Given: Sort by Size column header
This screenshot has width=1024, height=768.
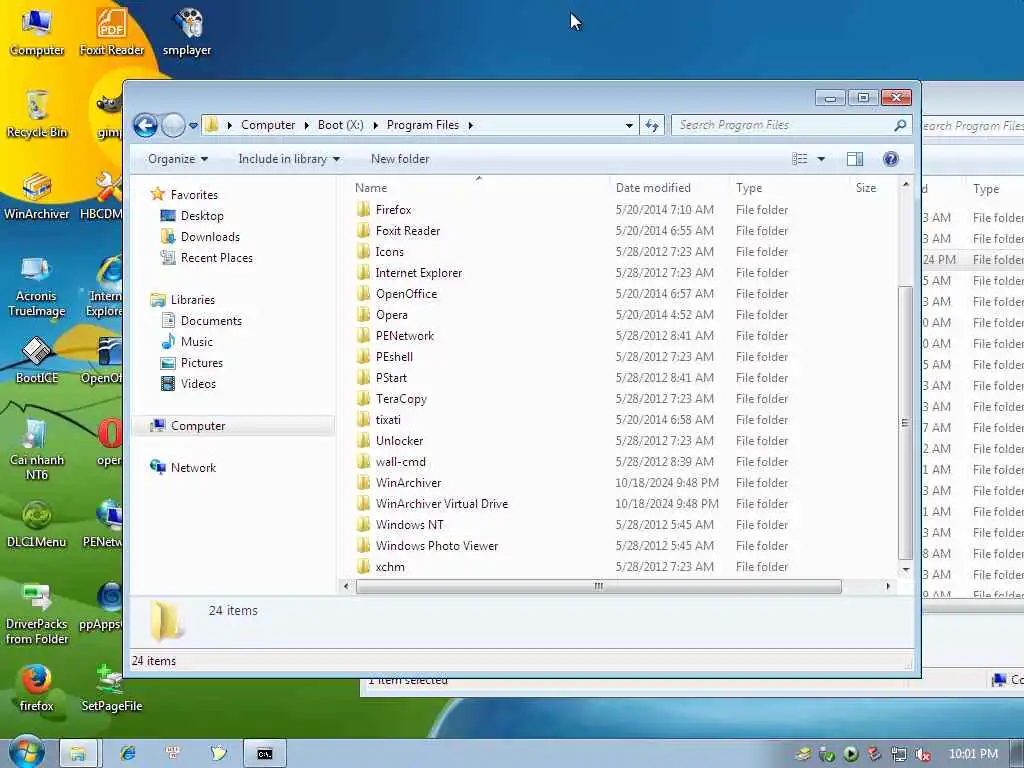Looking at the screenshot, I should point(874,187).
